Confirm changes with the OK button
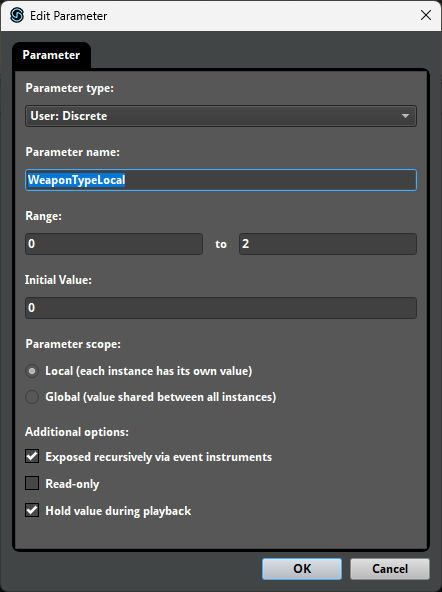The width and height of the screenshot is (442, 592). click(302, 569)
